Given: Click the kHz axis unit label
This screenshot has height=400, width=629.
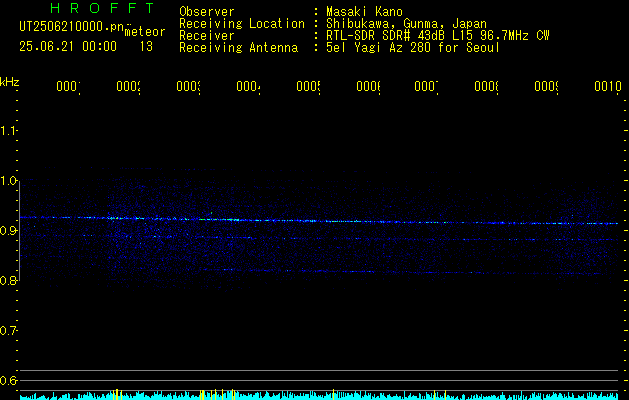Looking at the screenshot, I should pos(9,82).
